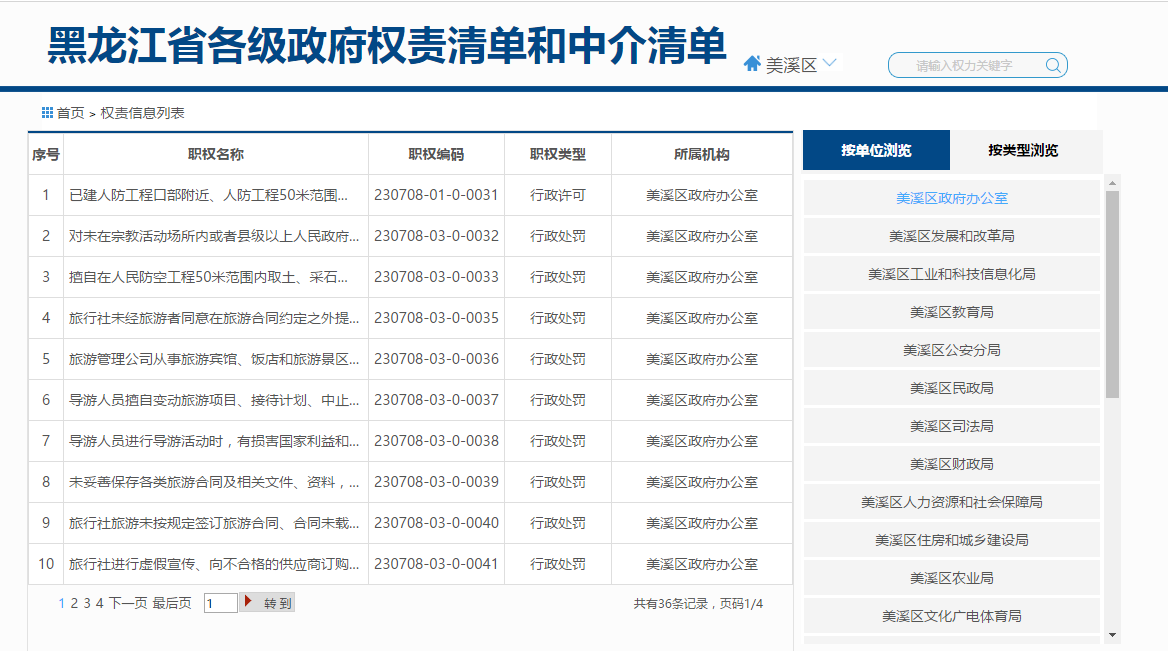Select 美溪区司法局 in the unit list
1168x651 pixels.
(951, 426)
